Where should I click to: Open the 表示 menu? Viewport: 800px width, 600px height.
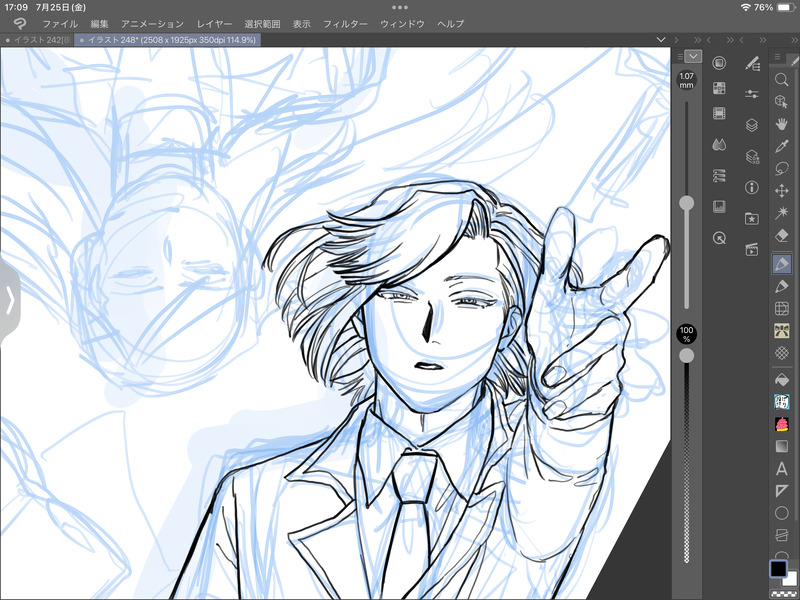[x=302, y=24]
